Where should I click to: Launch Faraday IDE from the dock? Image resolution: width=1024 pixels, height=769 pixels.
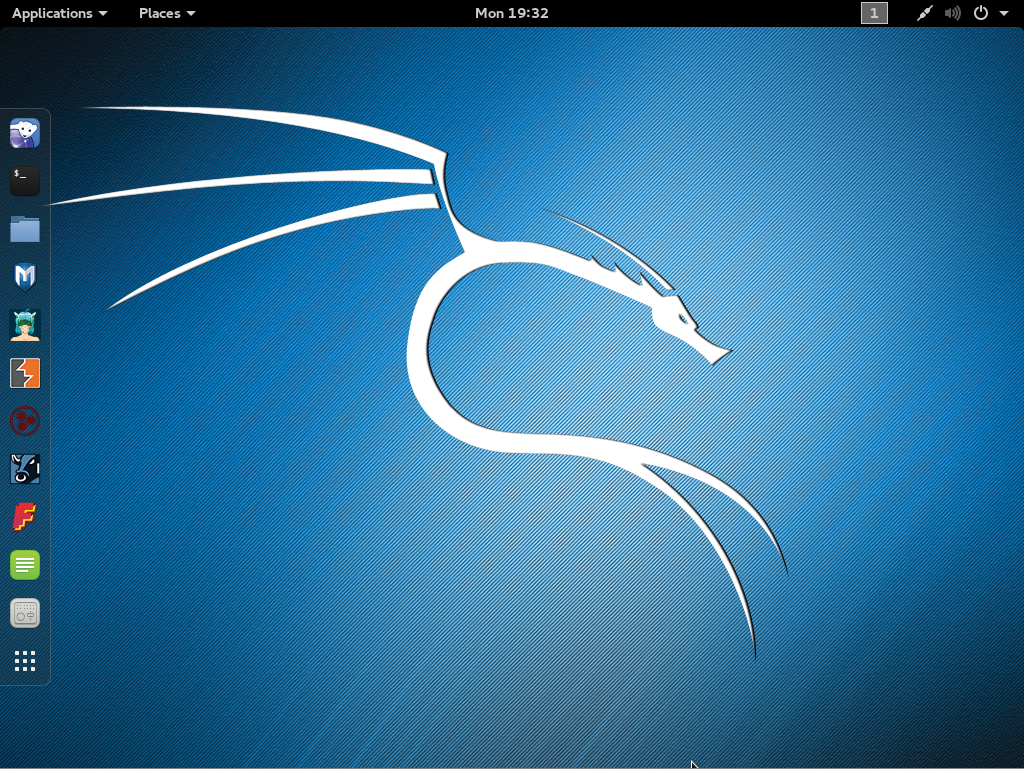pos(25,517)
